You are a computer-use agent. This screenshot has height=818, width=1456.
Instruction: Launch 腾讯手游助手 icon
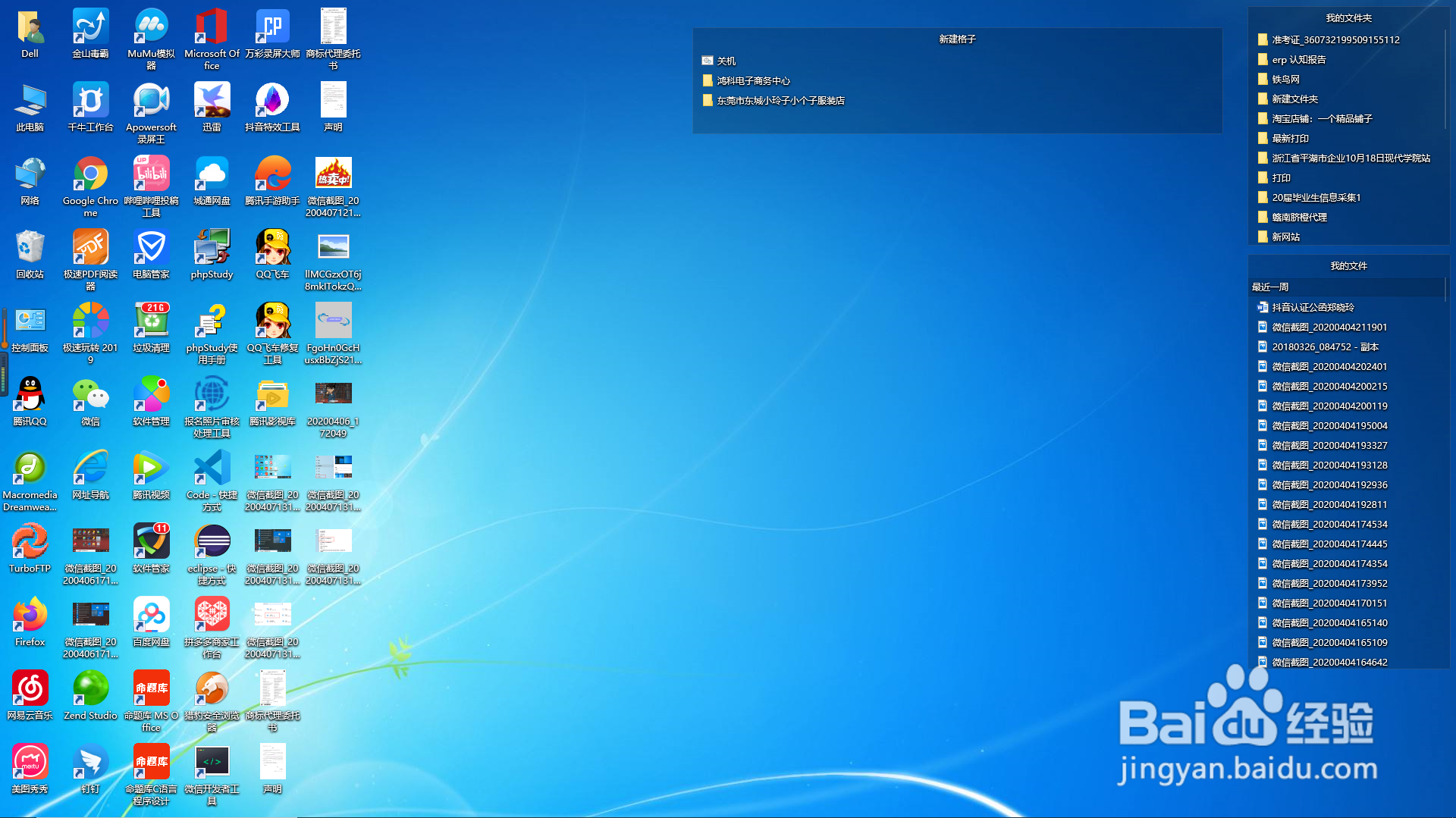pos(272,174)
